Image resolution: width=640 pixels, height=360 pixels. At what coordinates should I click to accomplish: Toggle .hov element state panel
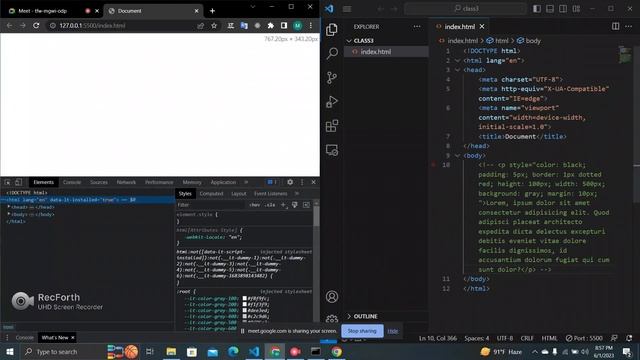tap(255, 205)
